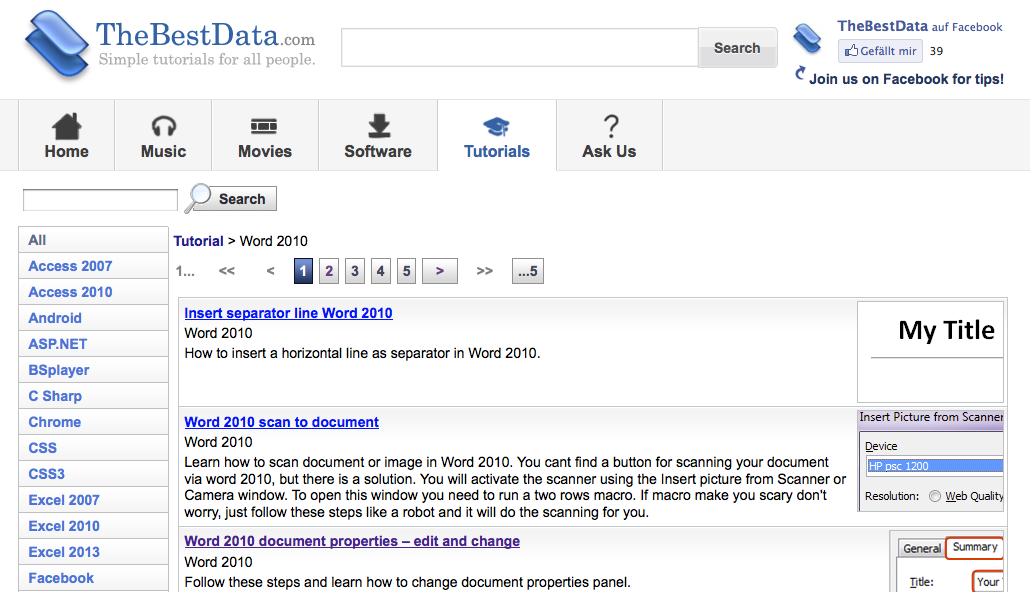The height and width of the screenshot is (592, 1030).
Task: Select All in category sidebar
Action: (93, 240)
